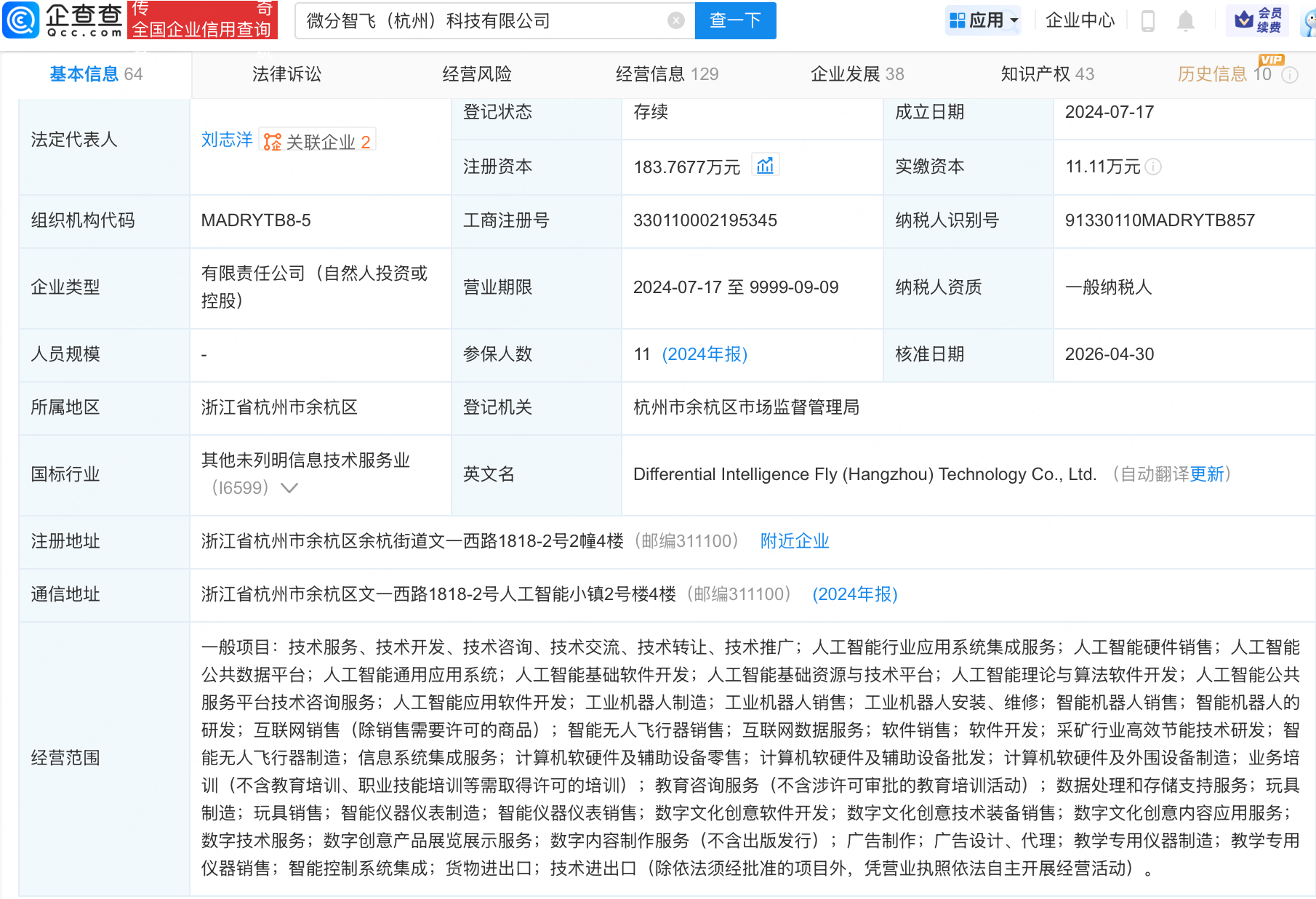Click 更新 link for English name translation

1207,474
